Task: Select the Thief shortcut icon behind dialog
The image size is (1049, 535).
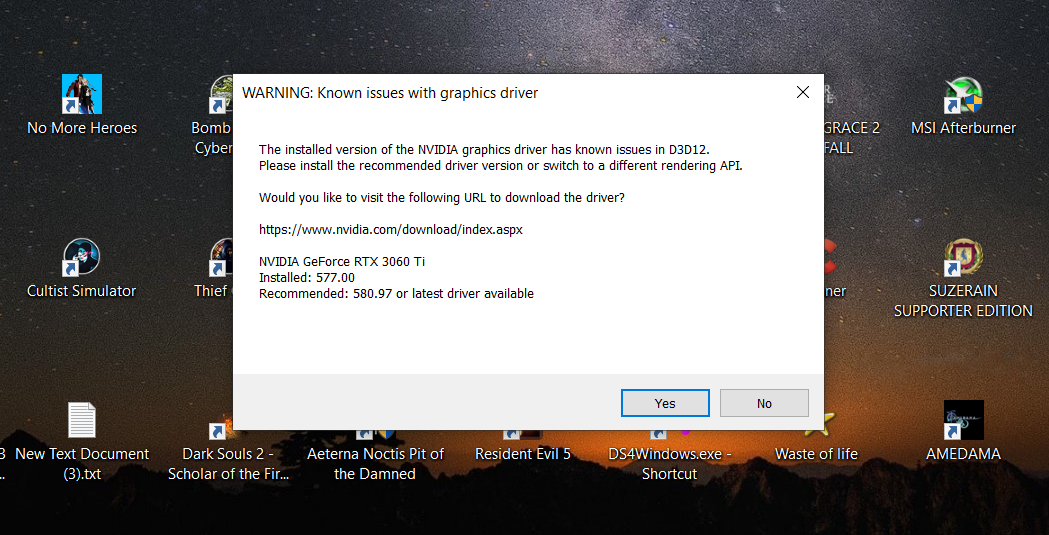Action: [x=221, y=257]
